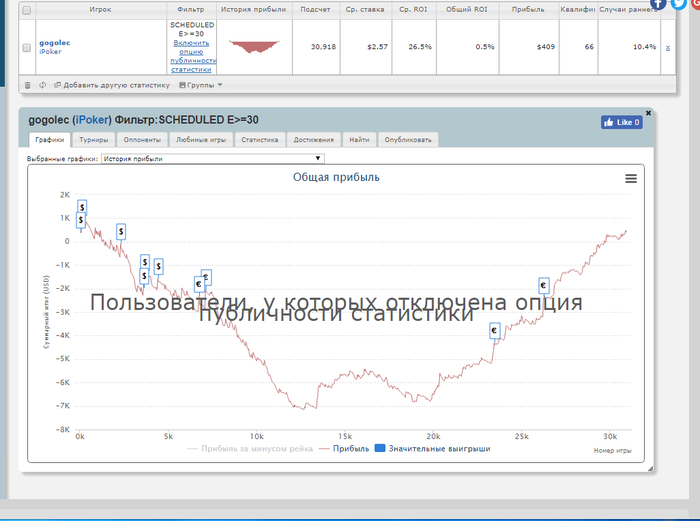Click iPoker link under gogolec in table
The image size is (700, 521).
coord(50,52)
